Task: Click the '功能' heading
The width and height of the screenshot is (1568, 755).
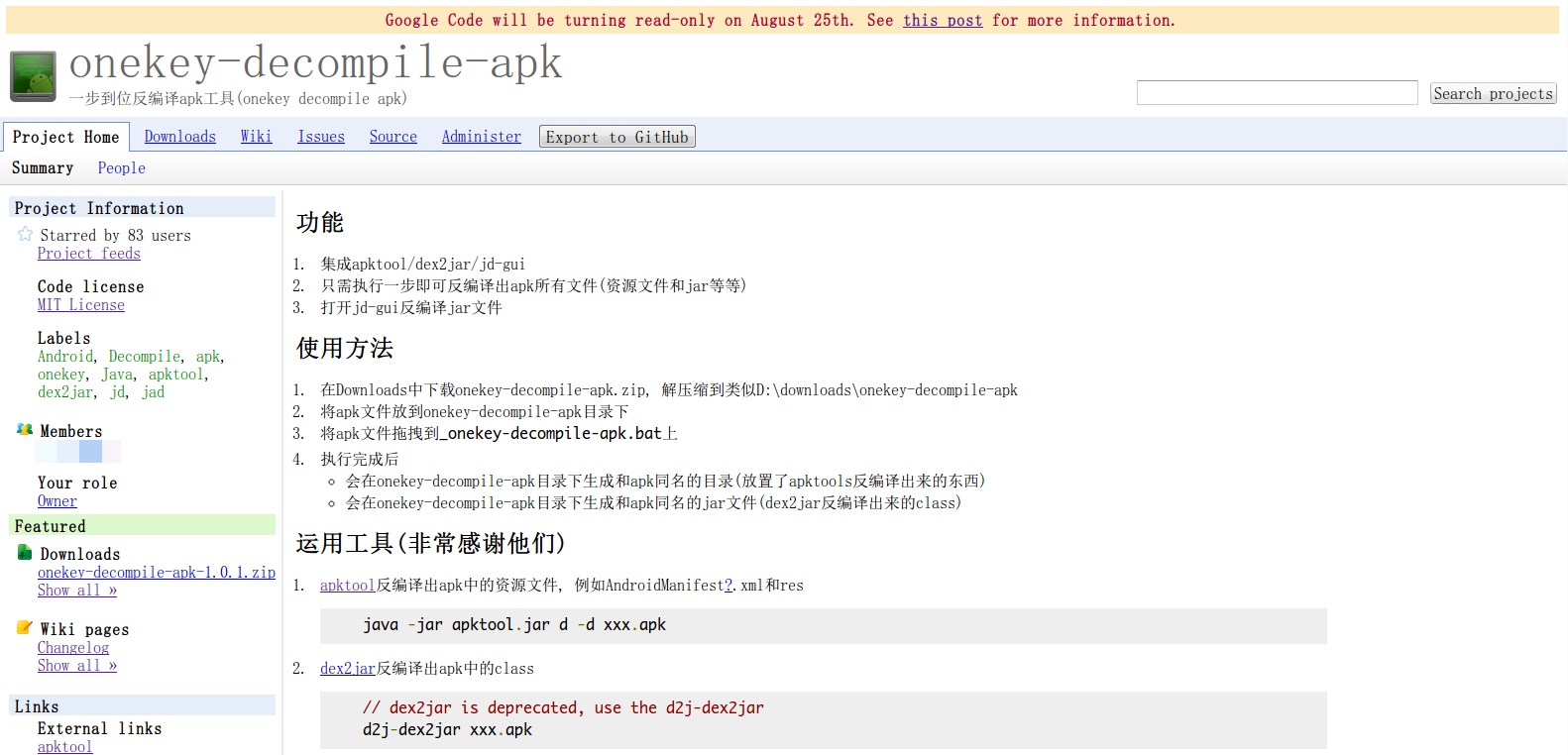Action: click(x=320, y=222)
